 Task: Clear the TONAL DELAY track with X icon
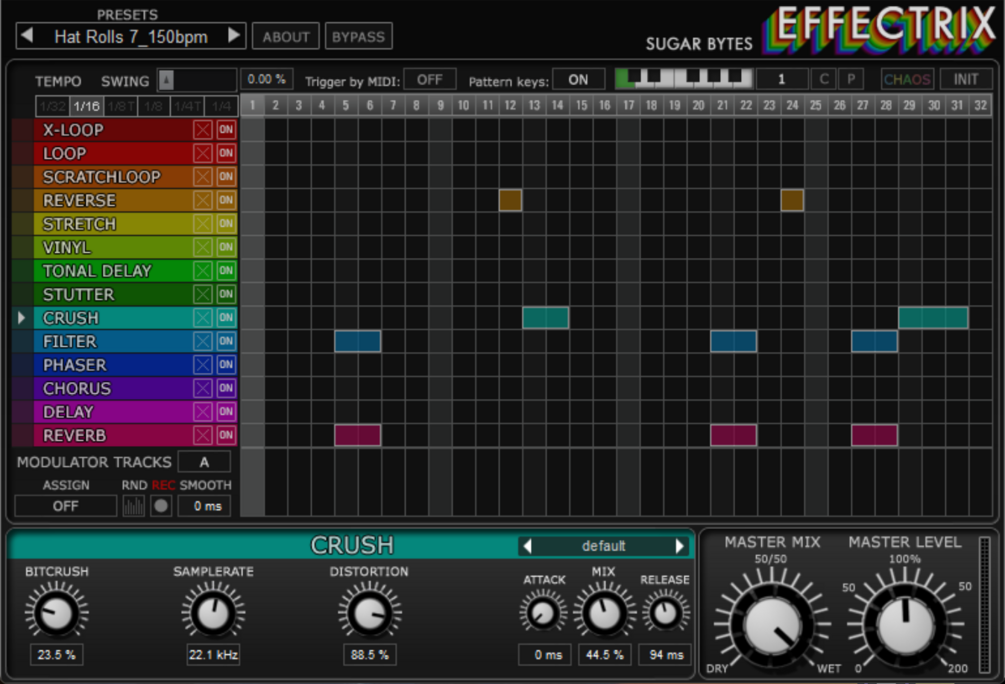click(x=203, y=271)
